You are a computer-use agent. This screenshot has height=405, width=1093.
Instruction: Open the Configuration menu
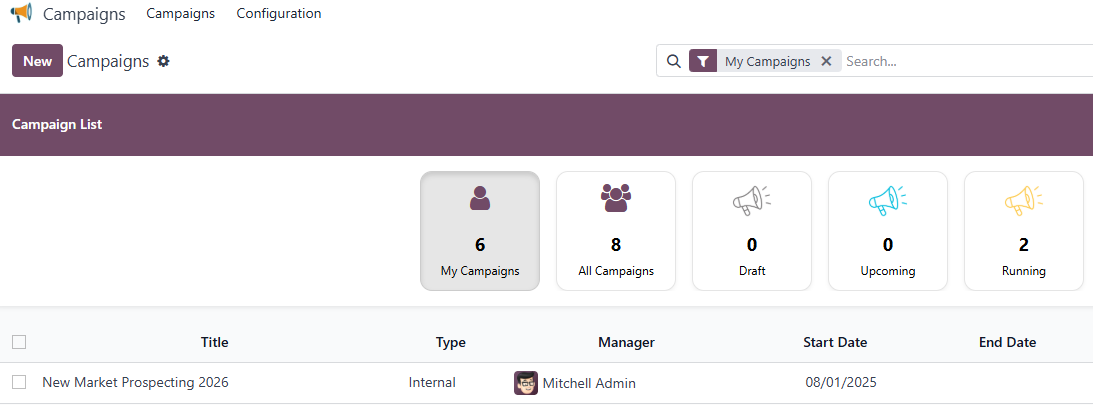pyautogui.click(x=279, y=14)
